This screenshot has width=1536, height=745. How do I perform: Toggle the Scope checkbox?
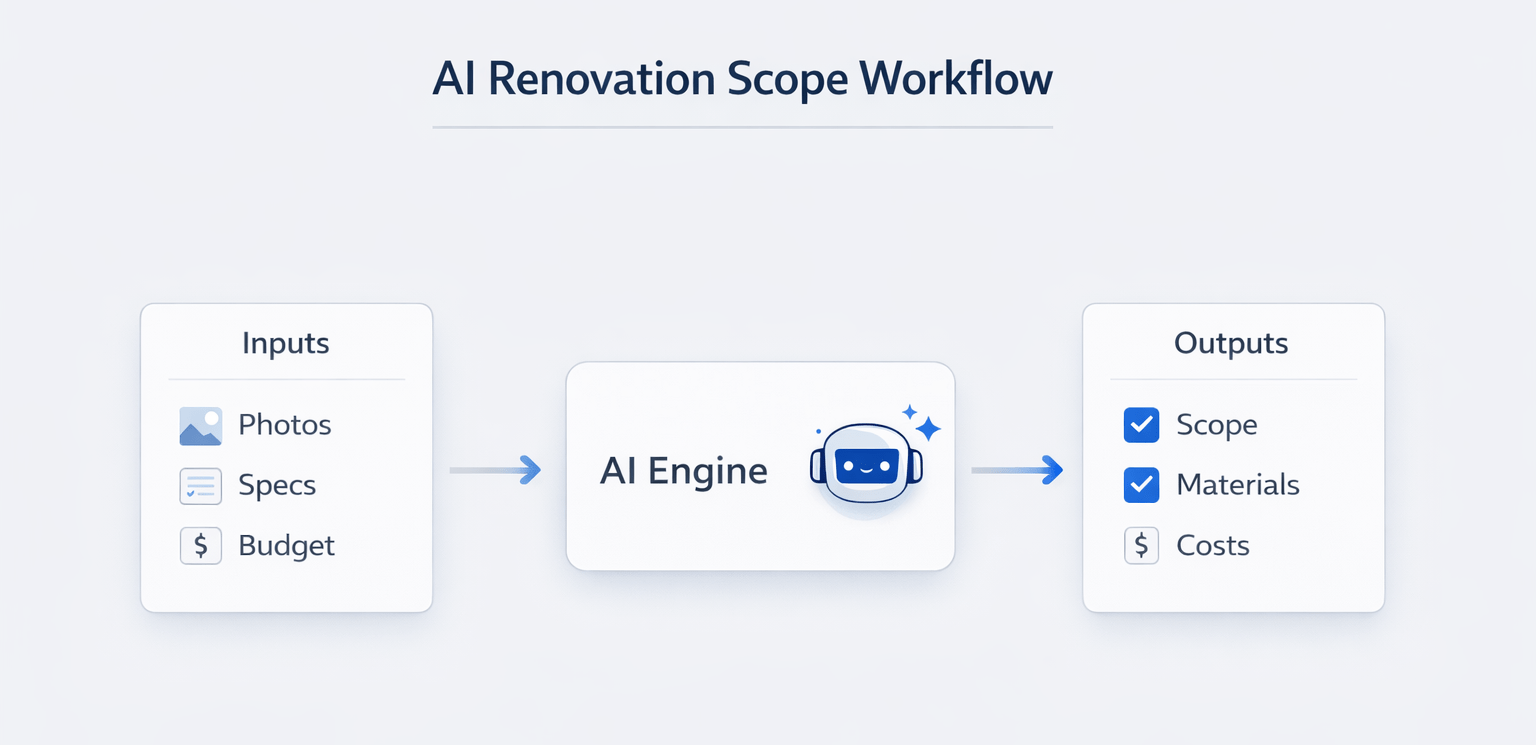pyautogui.click(x=1141, y=425)
